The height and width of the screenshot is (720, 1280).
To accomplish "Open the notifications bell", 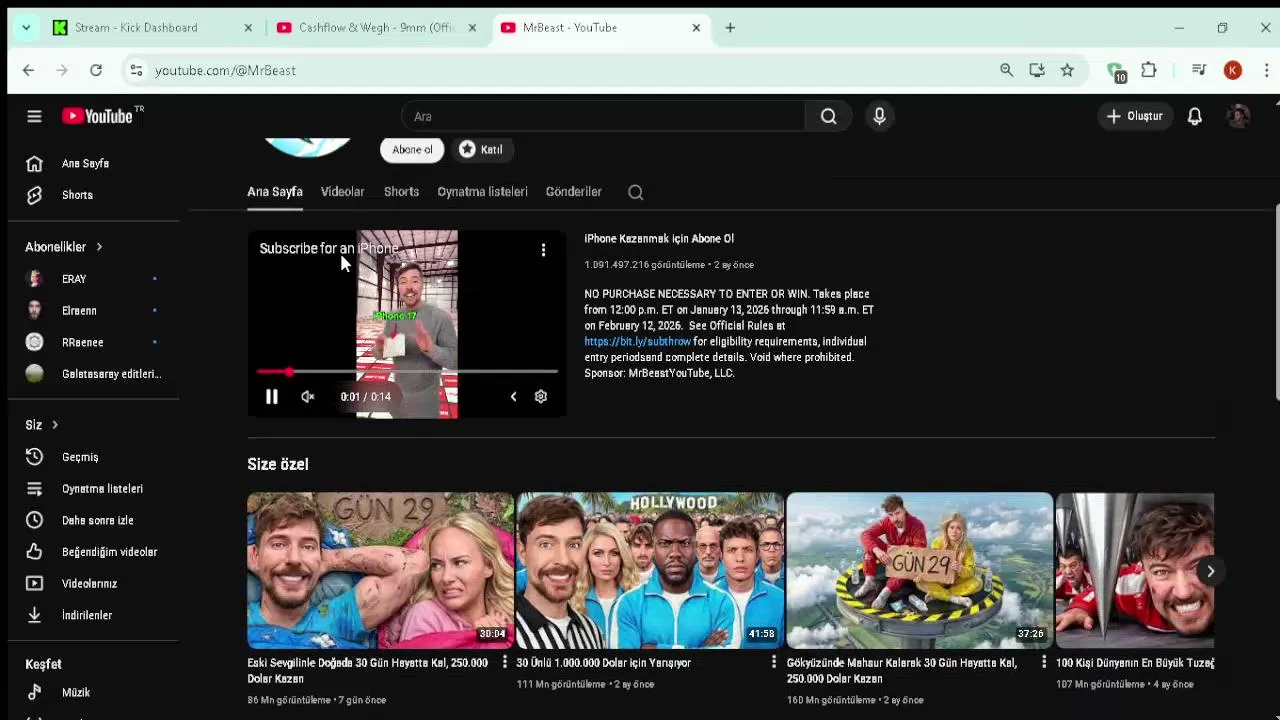I will 1194,116.
